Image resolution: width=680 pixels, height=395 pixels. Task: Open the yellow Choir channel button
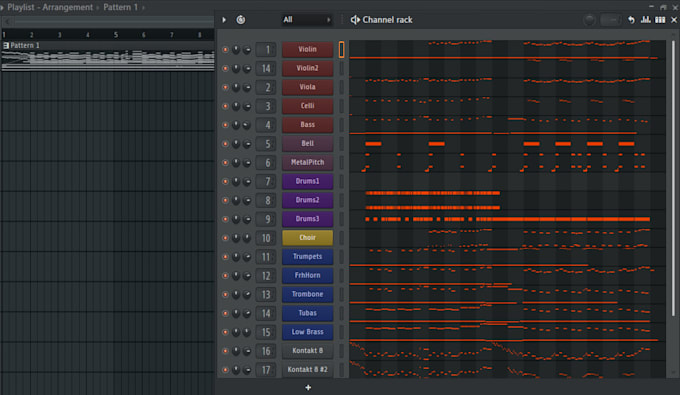pyautogui.click(x=307, y=238)
